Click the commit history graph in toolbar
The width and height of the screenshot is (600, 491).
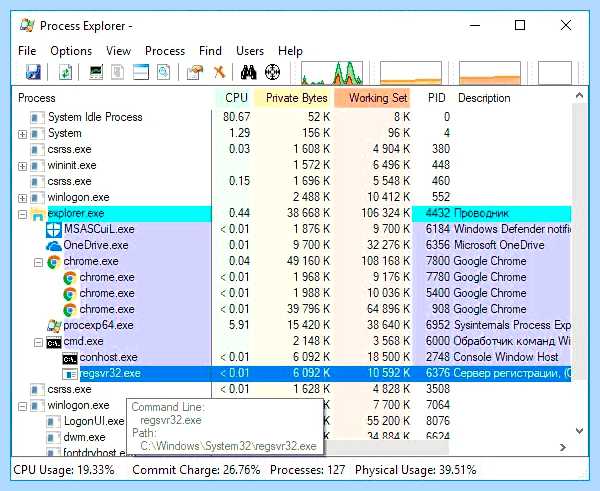[x=411, y=72]
